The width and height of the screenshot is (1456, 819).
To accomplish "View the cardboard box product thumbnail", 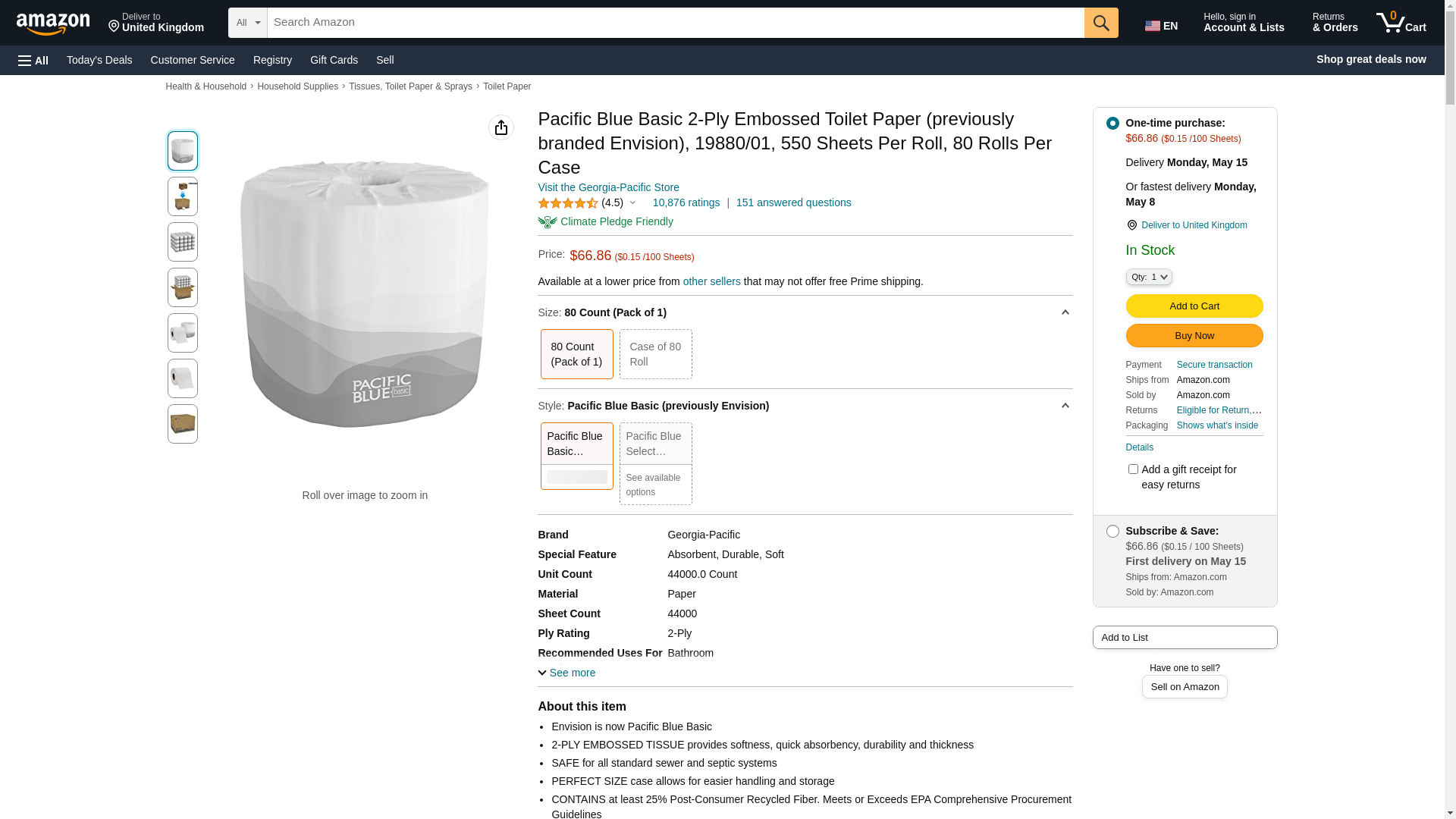I will click(183, 424).
